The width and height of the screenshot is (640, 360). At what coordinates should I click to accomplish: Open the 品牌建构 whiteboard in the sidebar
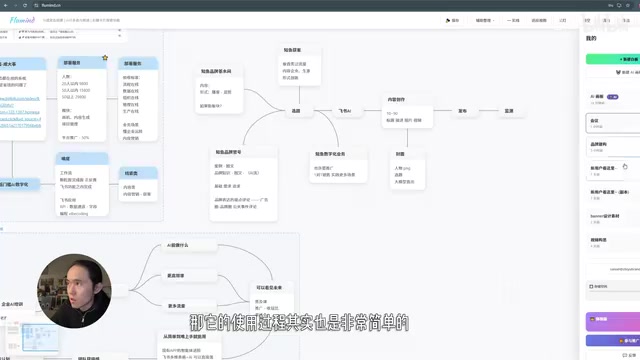point(613,147)
